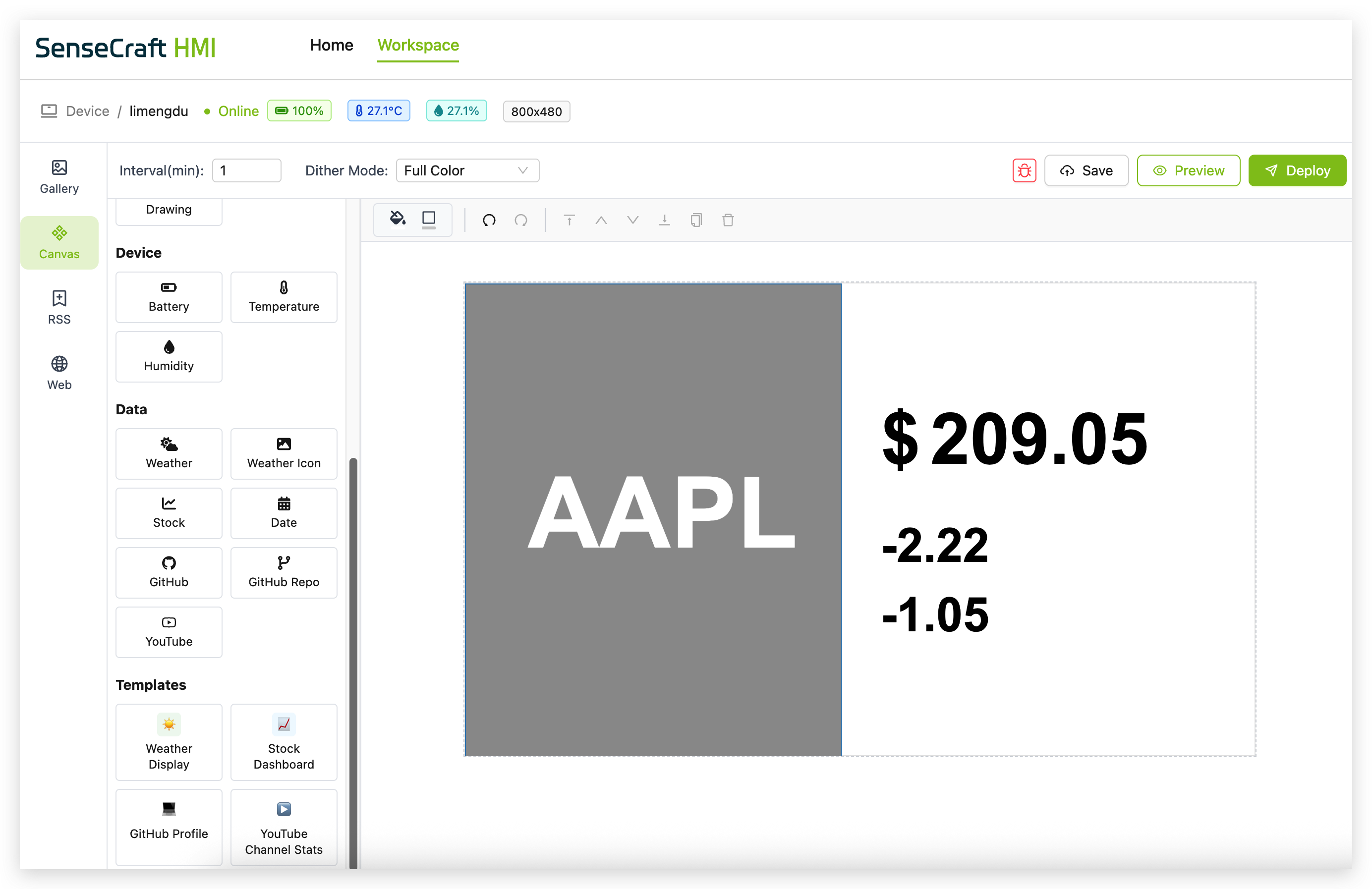Choose the YouTube Channel Stats template

tap(284, 828)
